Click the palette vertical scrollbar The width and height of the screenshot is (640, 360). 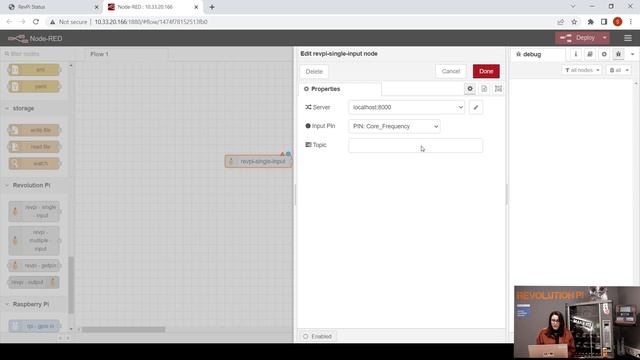point(71,285)
